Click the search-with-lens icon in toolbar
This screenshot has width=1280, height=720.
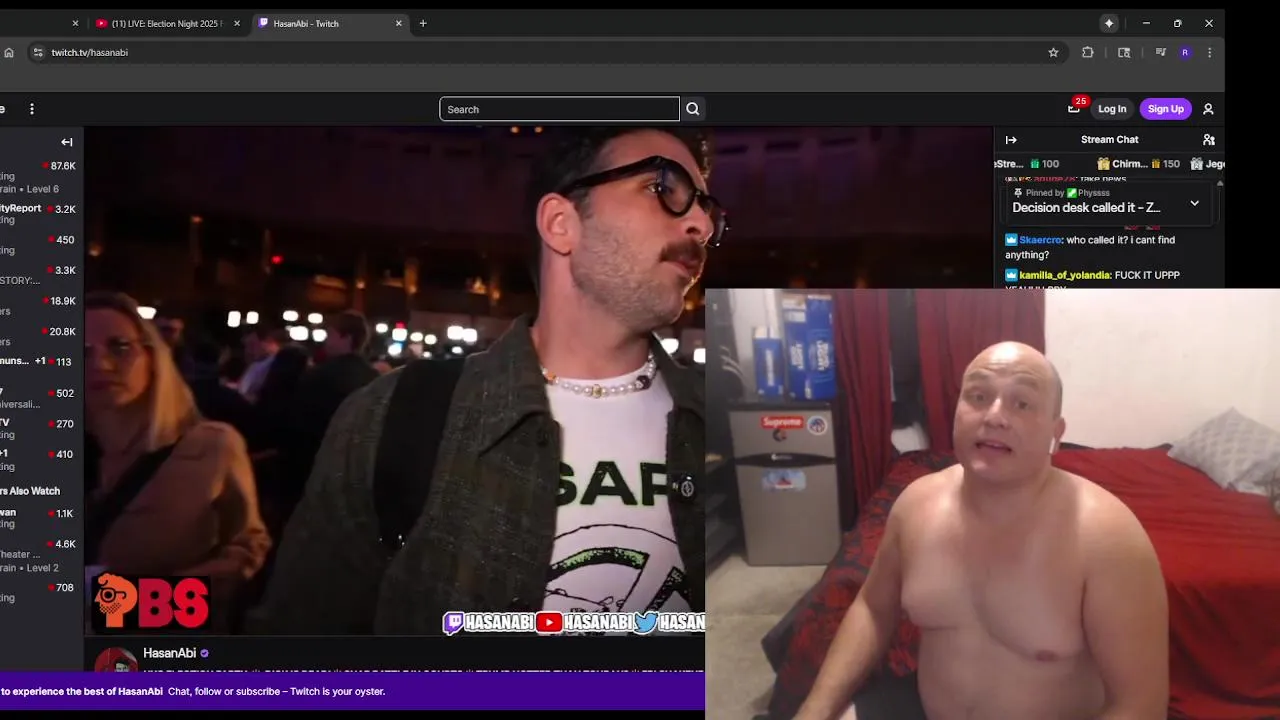coord(1124,52)
